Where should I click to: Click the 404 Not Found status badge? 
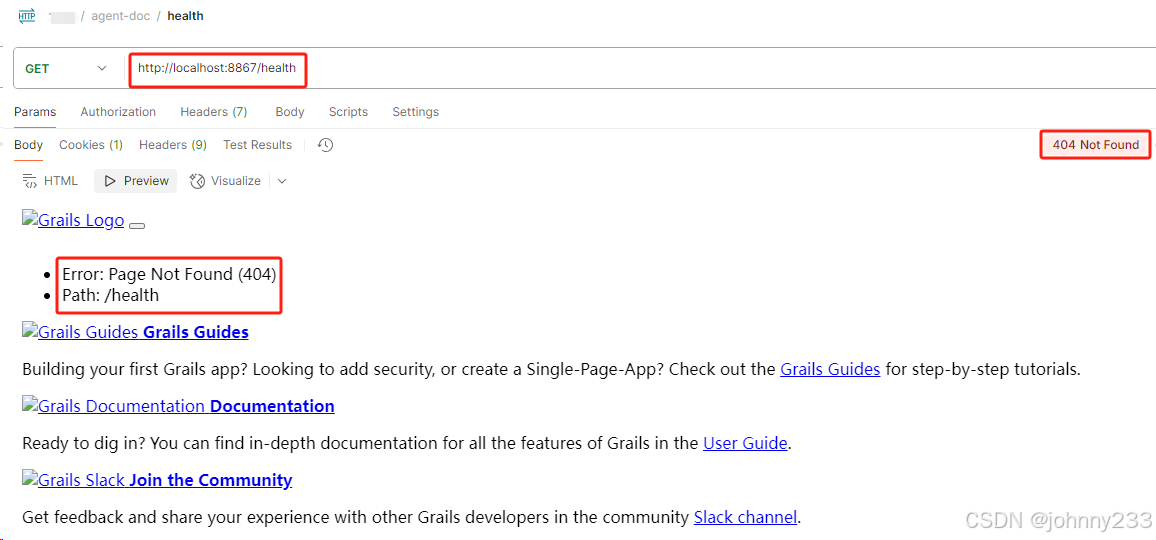1096,145
